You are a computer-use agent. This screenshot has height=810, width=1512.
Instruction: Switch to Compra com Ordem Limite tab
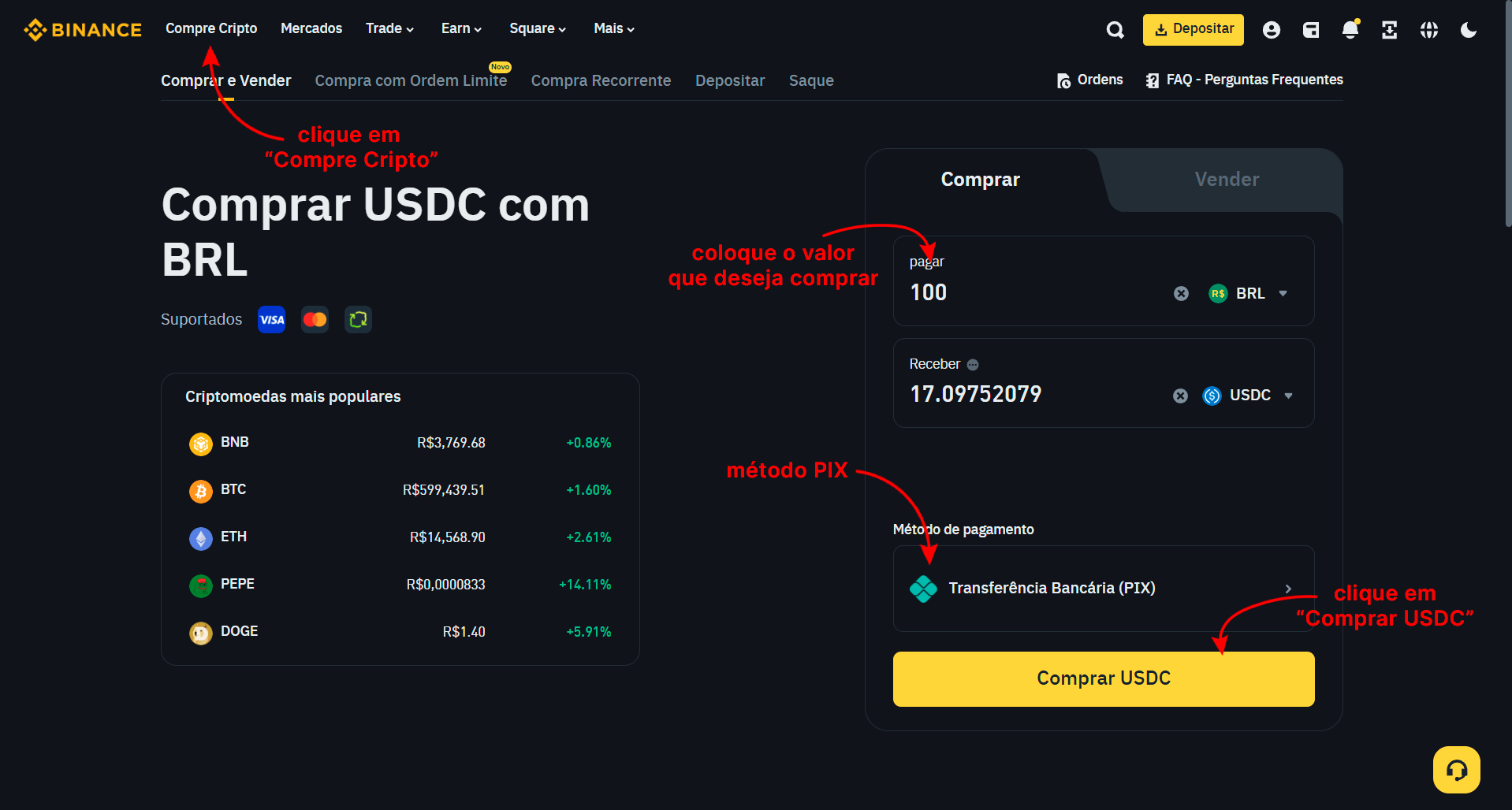tap(411, 80)
